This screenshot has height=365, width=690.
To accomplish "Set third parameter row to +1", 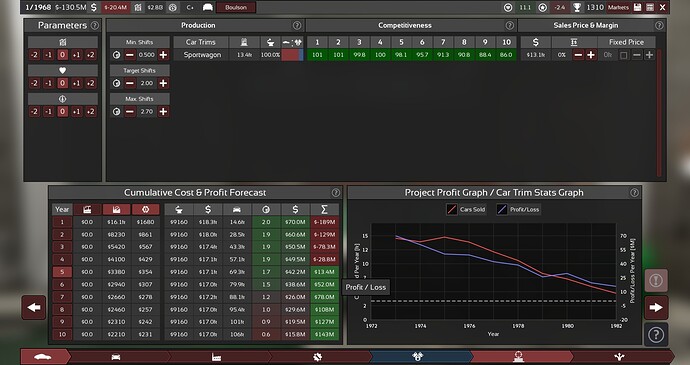I will coord(77,112).
